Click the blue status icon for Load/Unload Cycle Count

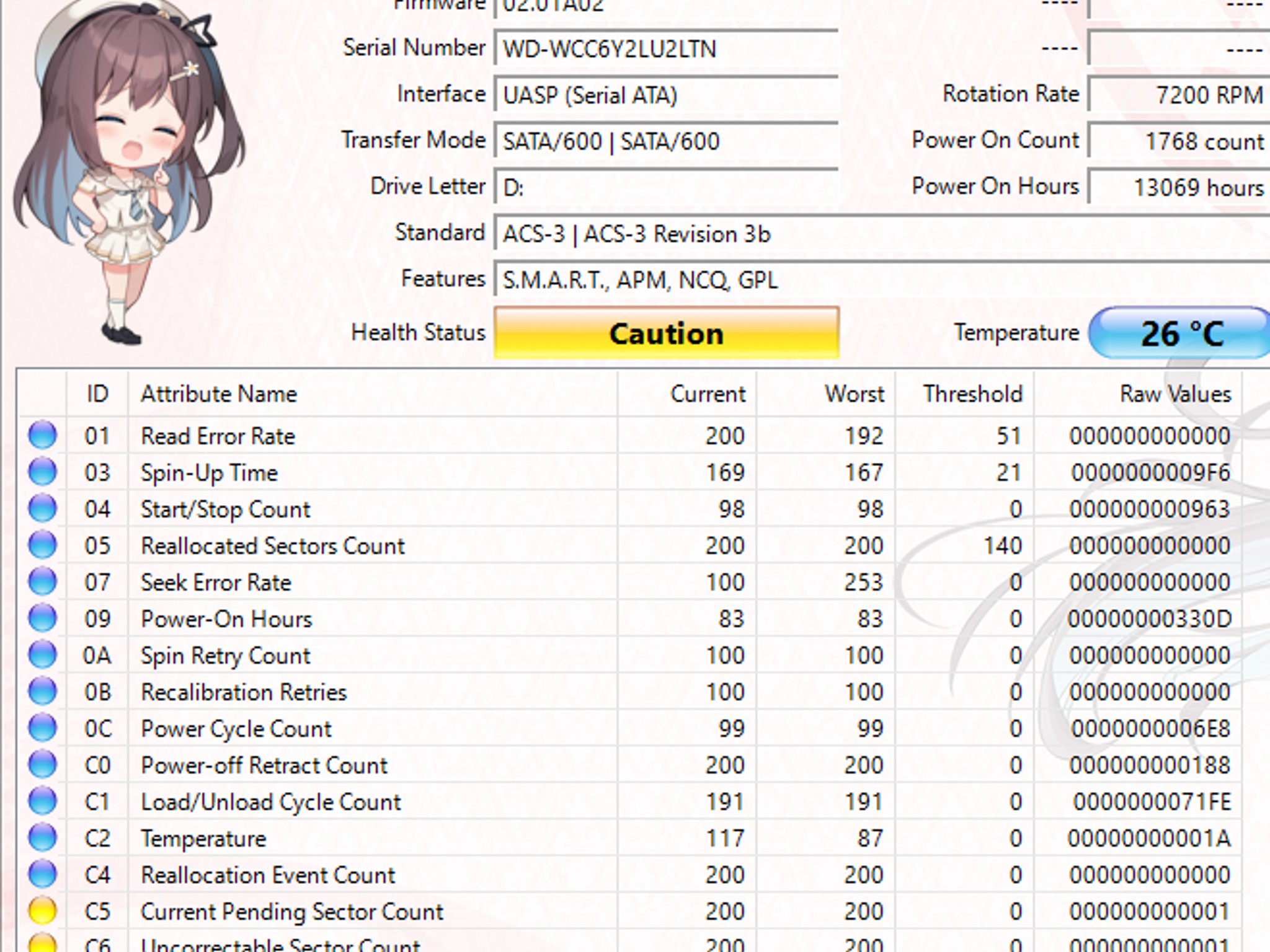tap(43, 801)
